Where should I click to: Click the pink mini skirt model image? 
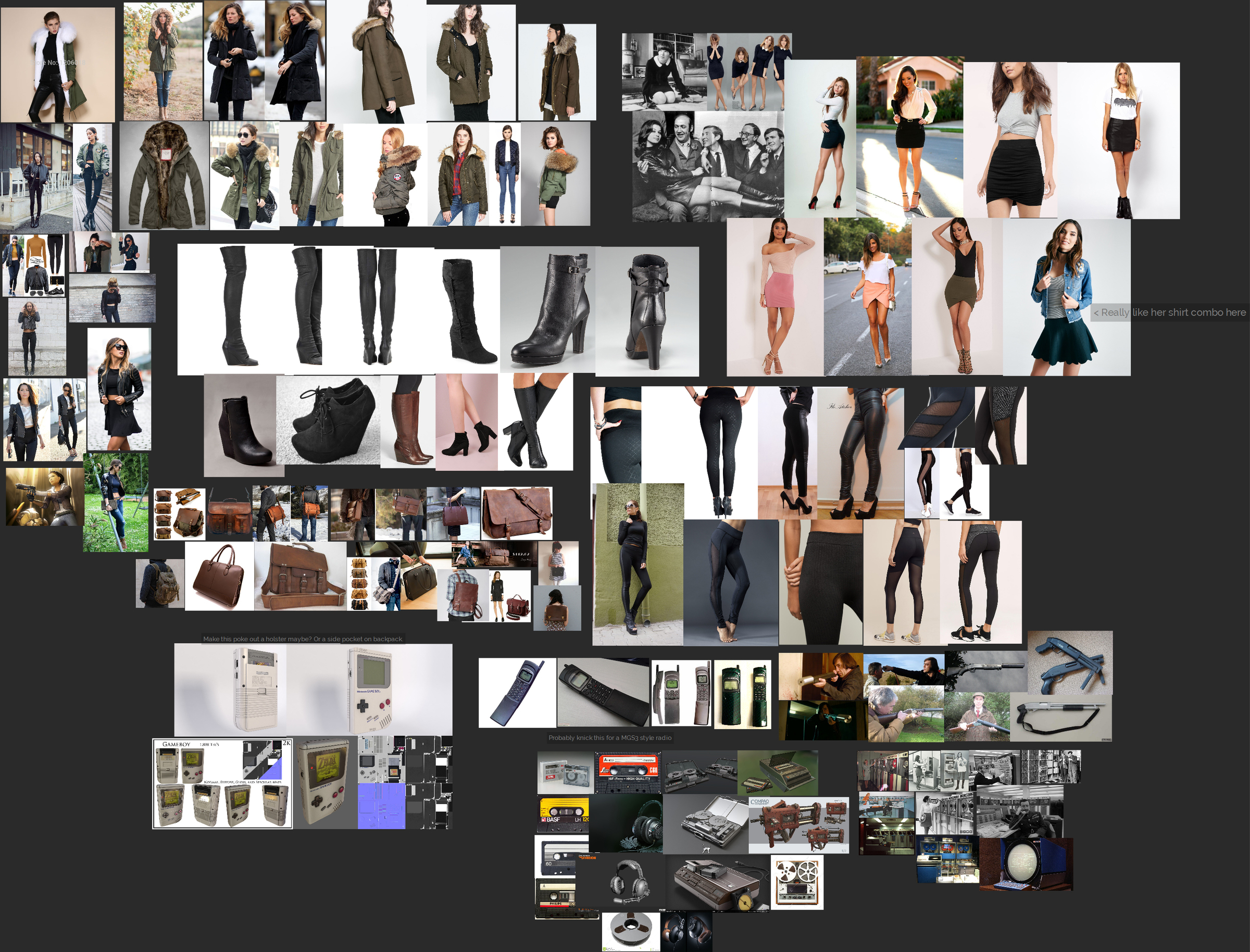coord(774,296)
